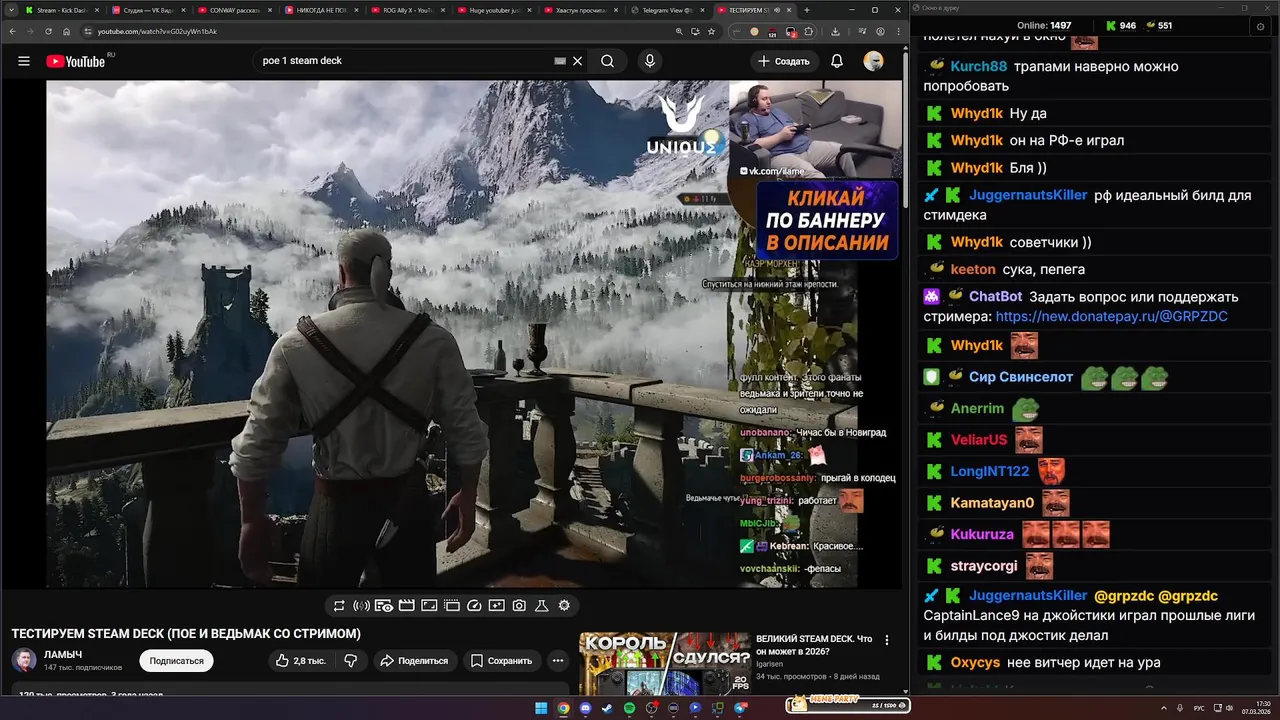This screenshot has height=720, width=1280.
Task: Switch to the Студия — VK Видео tab
Action: 148,10
